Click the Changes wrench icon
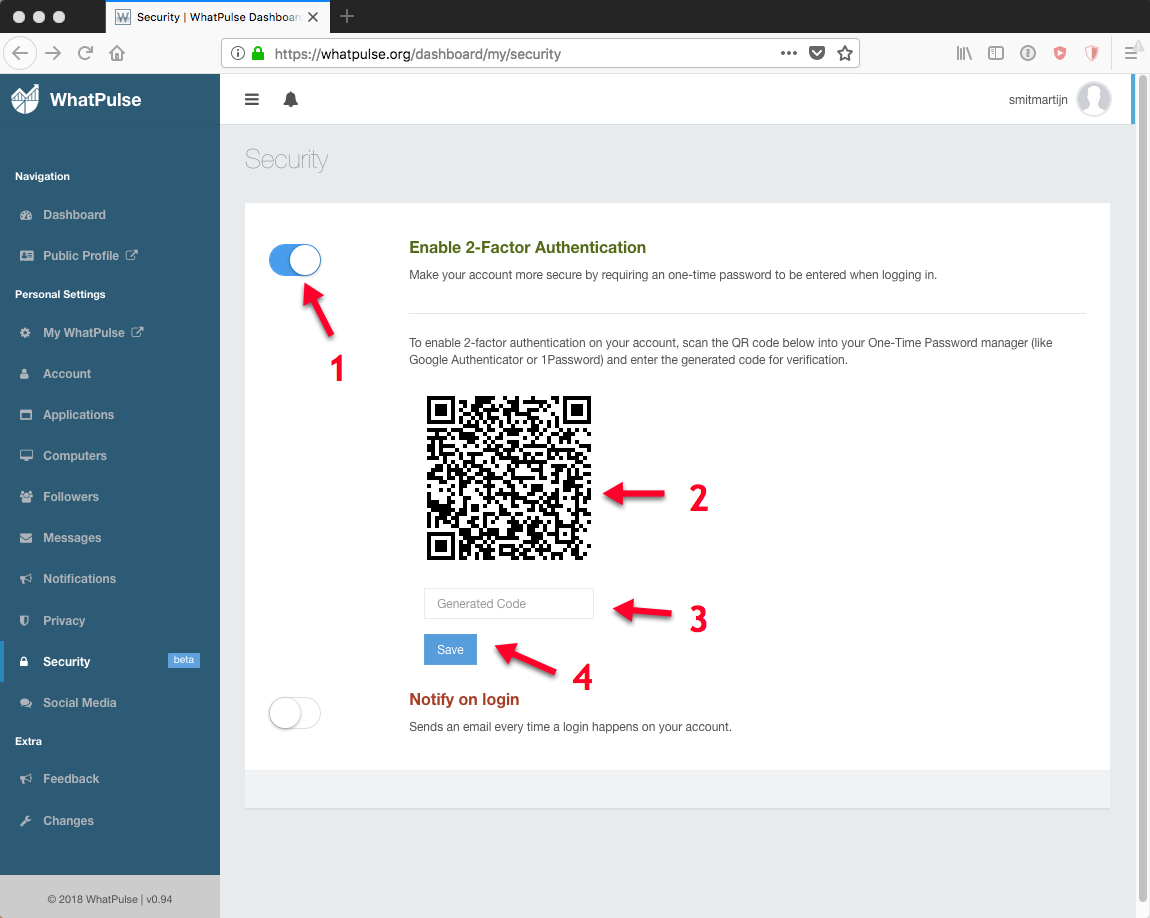Screen dimensions: 1150x918 (x=26, y=820)
